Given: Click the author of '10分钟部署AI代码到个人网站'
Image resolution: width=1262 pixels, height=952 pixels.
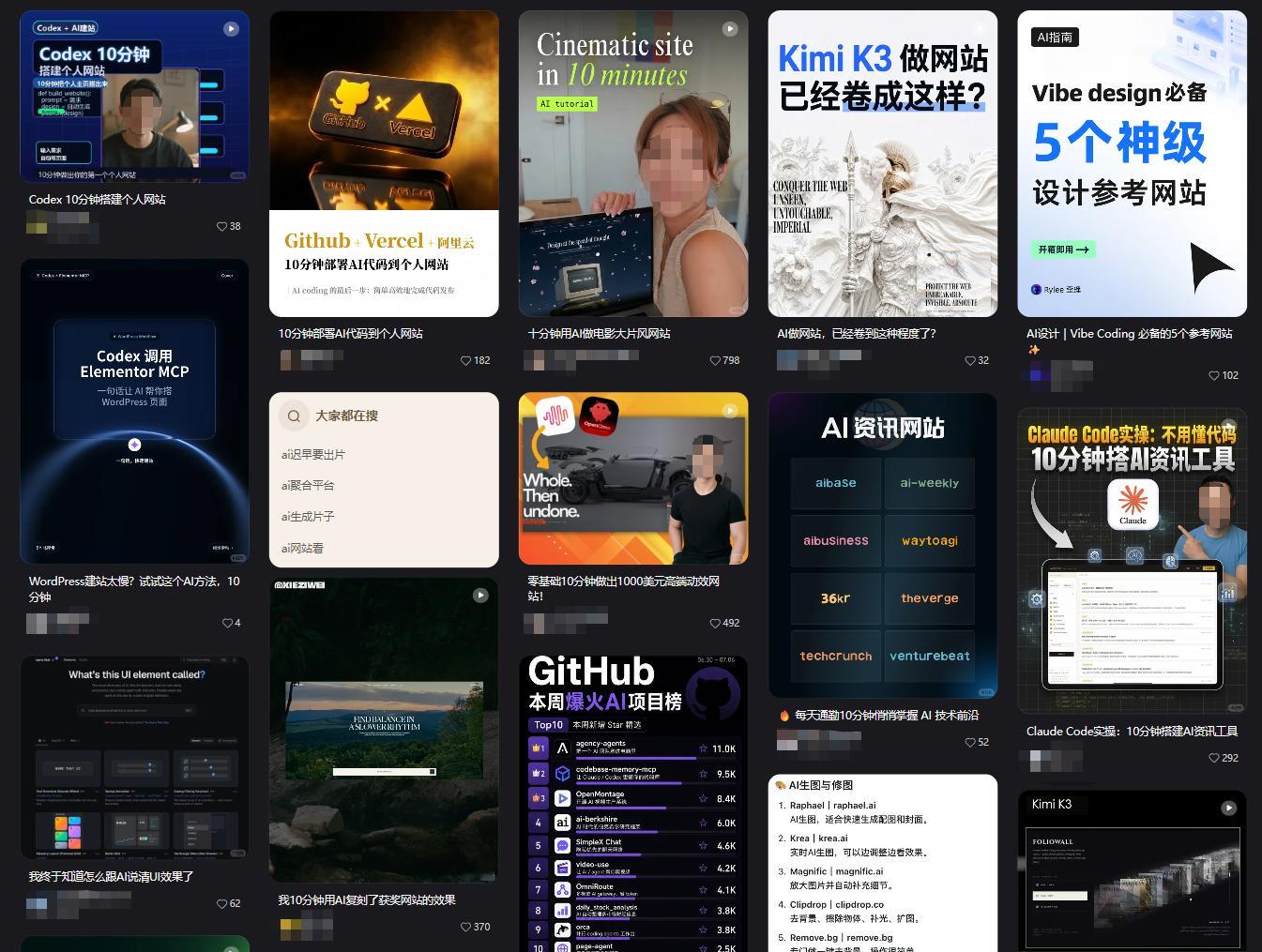Looking at the screenshot, I should tap(312, 360).
